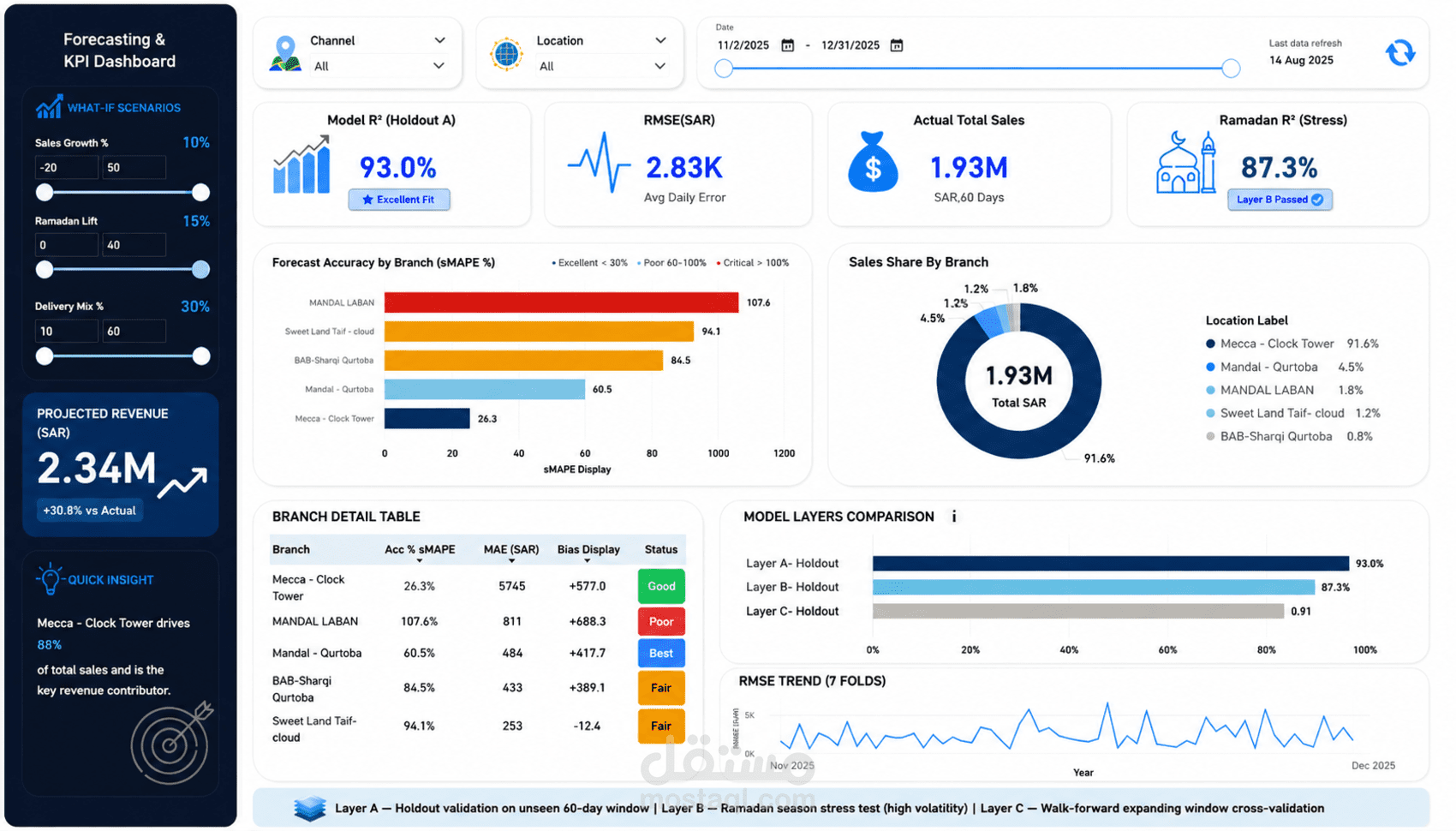
Task: Select Sweet Land Taif- cloud legend entry
Action: (x=1292, y=413)
